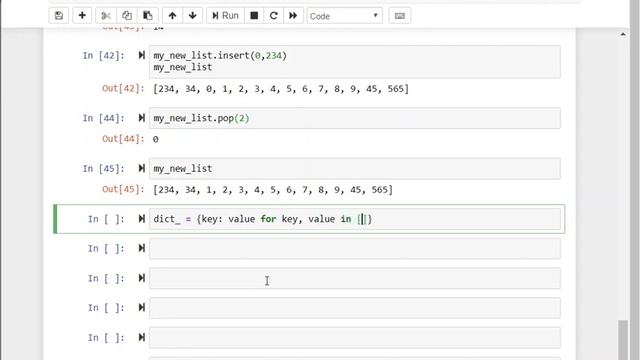
Task: Select the Out[42] list output text
Action: 281,89
